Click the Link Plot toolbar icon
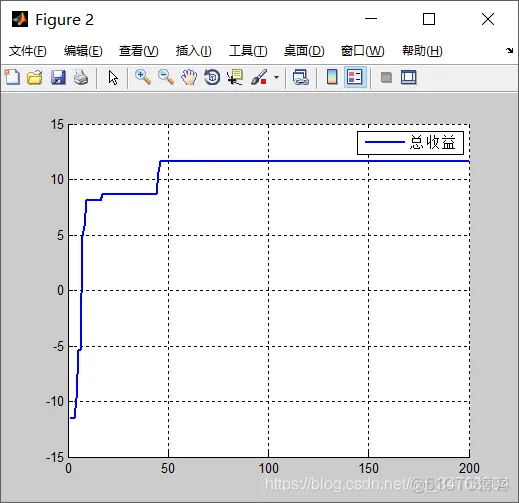 (301, 77)
